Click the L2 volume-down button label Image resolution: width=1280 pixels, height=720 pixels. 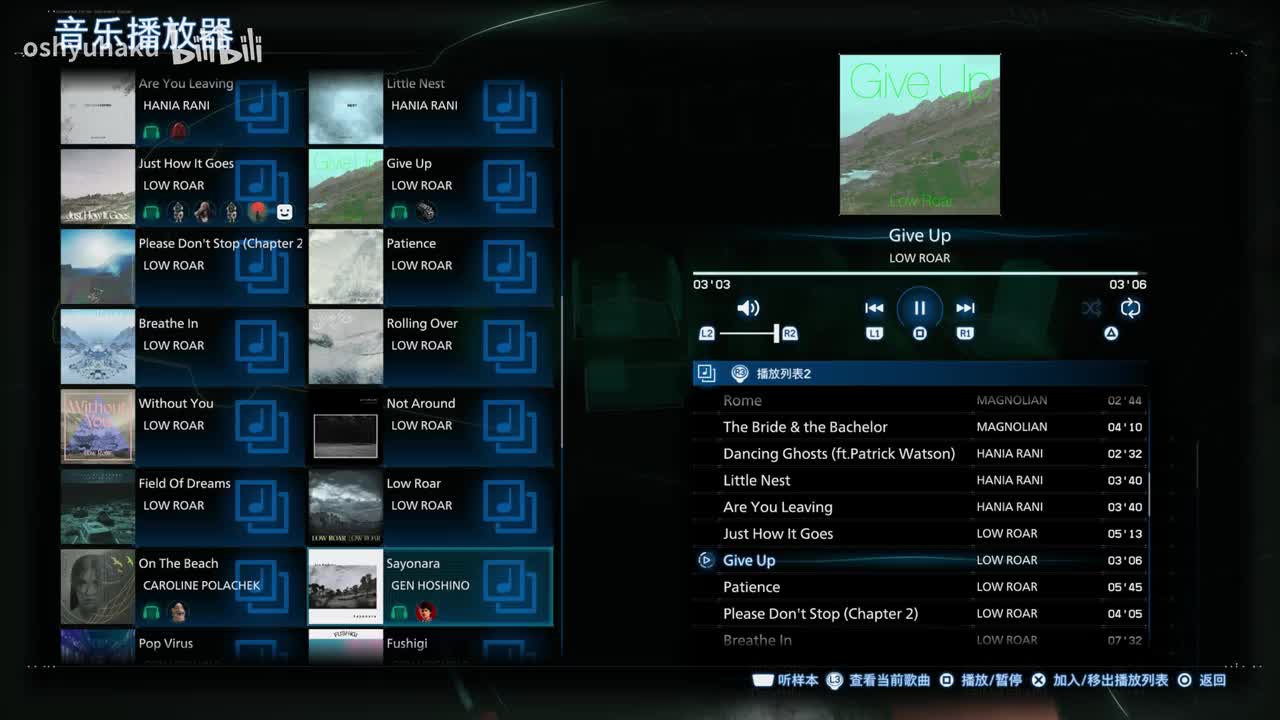(x=707, y=333)
